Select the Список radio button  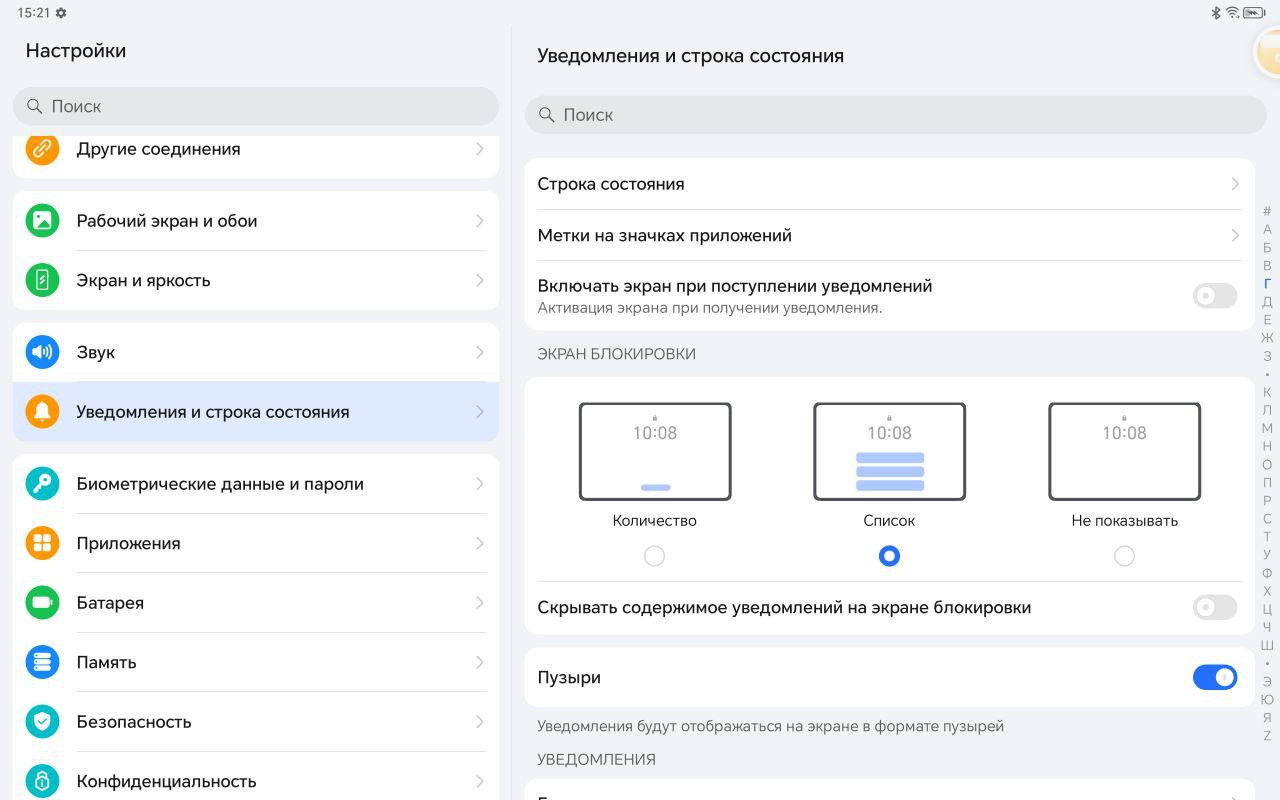click(889, 556)
